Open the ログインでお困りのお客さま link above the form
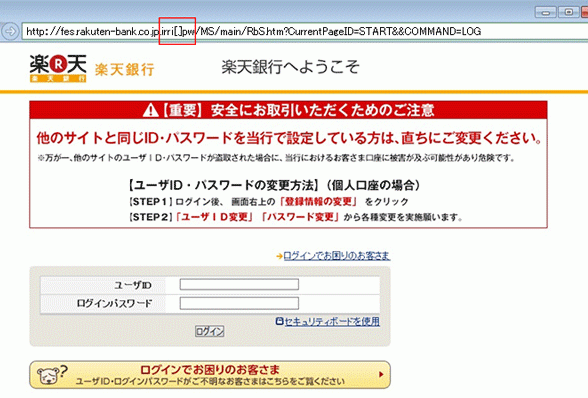Viewport: 588px width, 398px height. click(x=336, y=256)
